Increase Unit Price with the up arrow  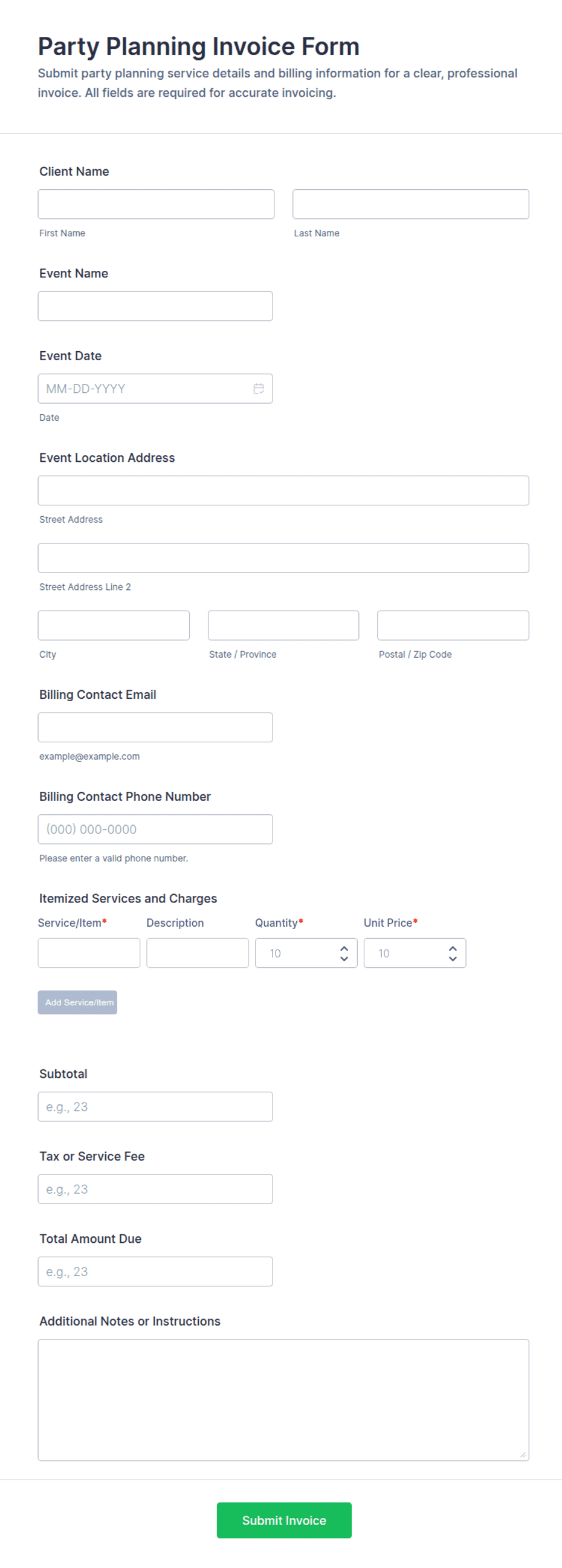(x=453, y=948)
